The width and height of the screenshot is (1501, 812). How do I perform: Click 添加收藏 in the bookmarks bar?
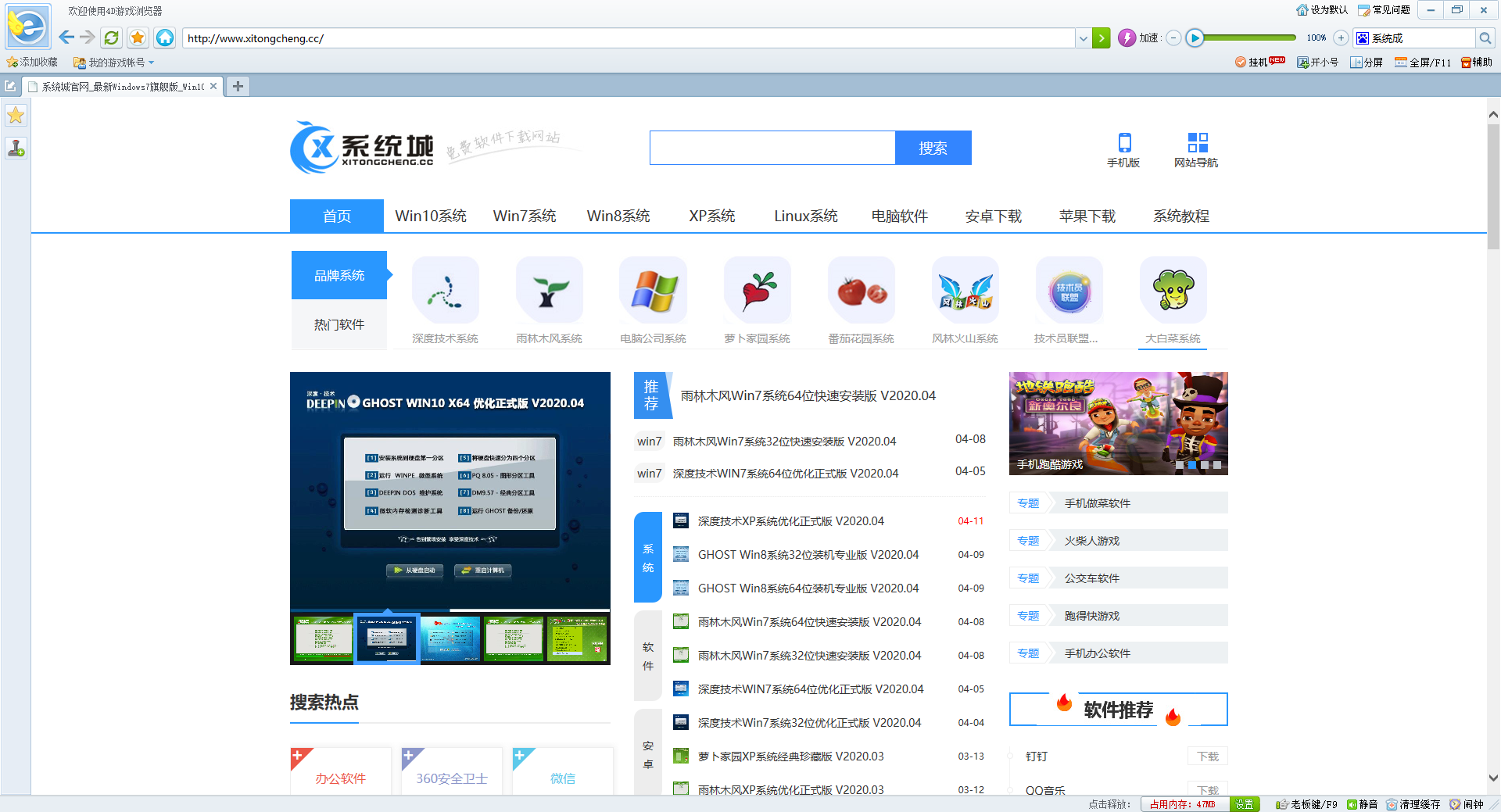point(32,62)
